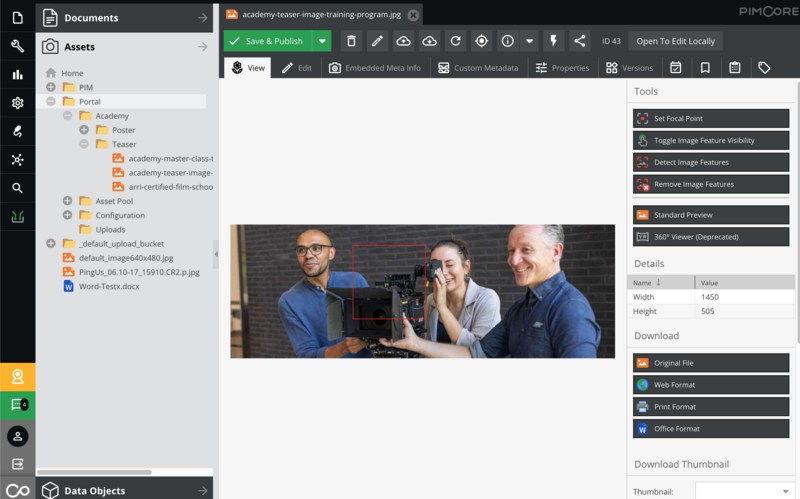
Task: Expand the PIM folder
Action: click(x=51, y=88)
